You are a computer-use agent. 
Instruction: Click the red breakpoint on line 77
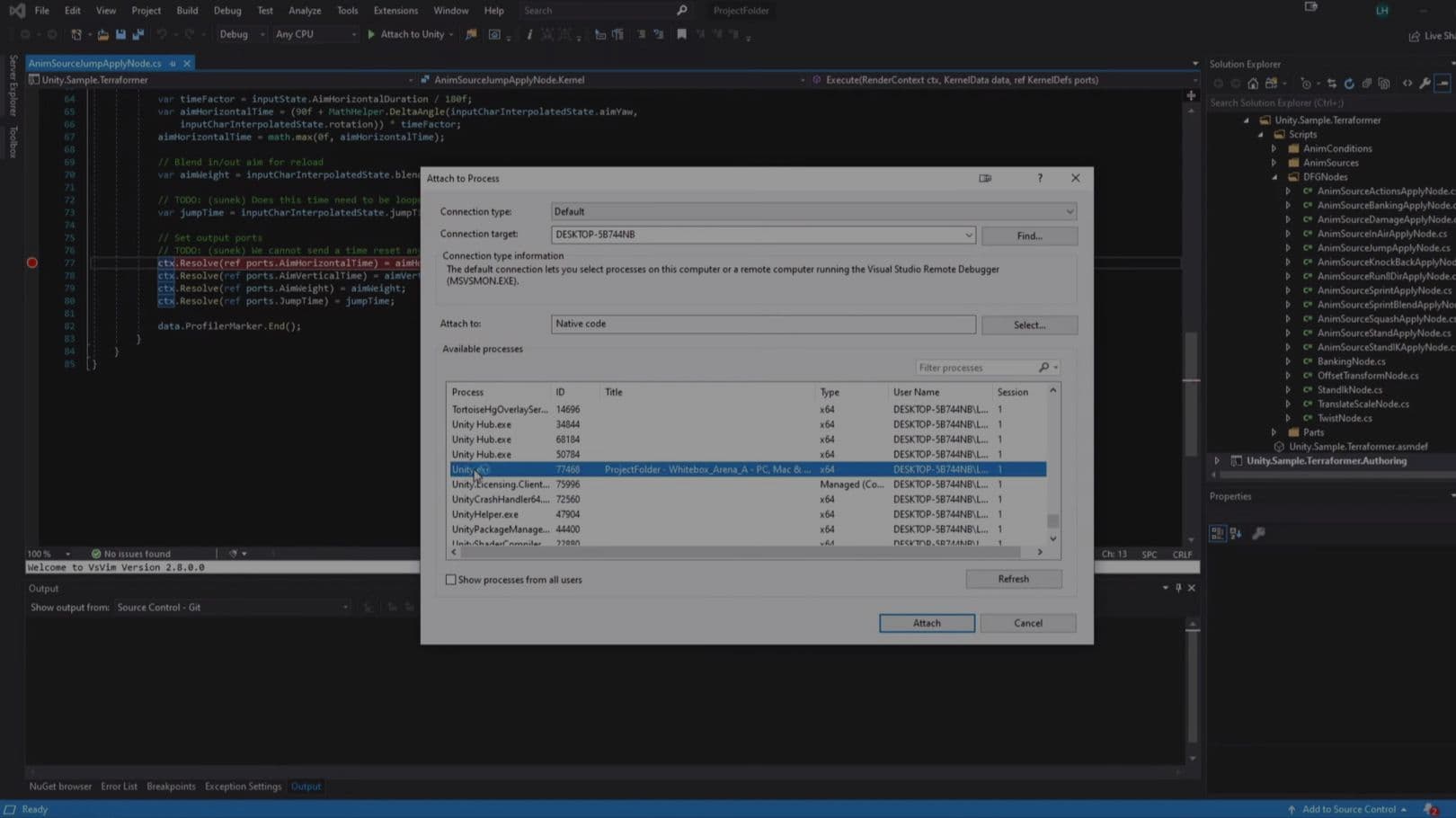[31, 262]
